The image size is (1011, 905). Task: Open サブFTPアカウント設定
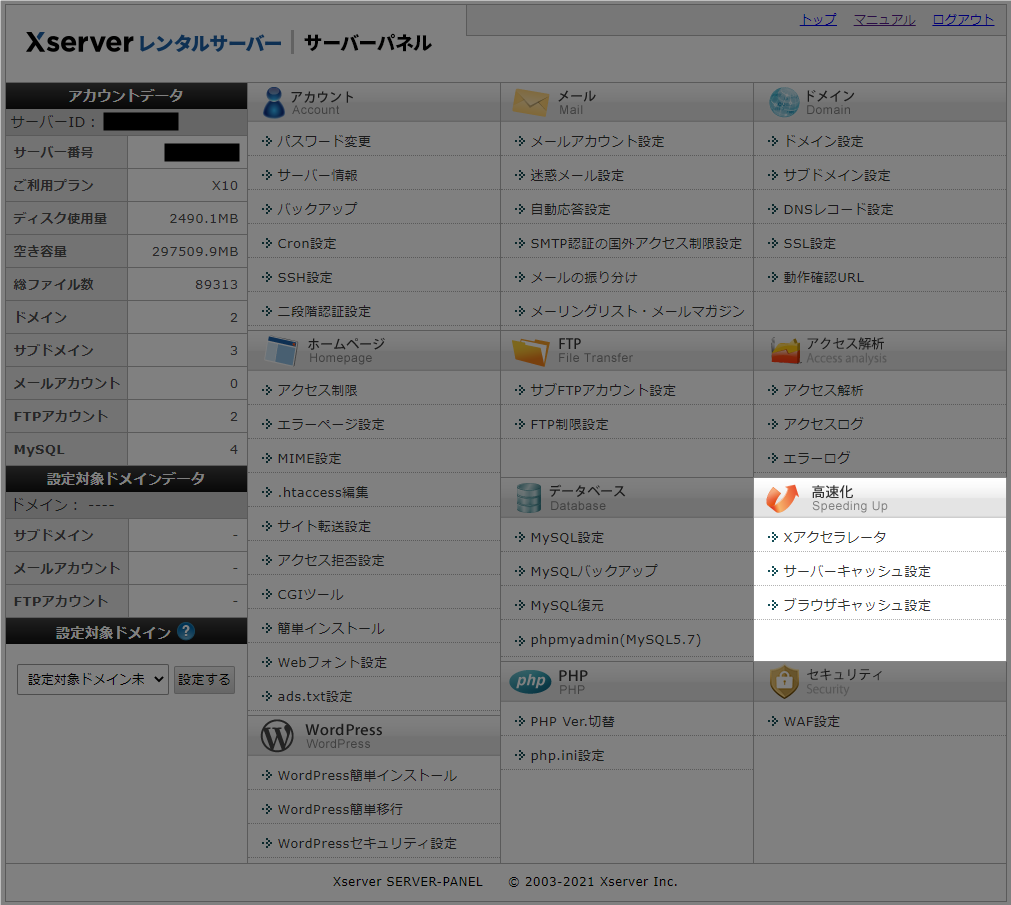(x=603, y=391)
